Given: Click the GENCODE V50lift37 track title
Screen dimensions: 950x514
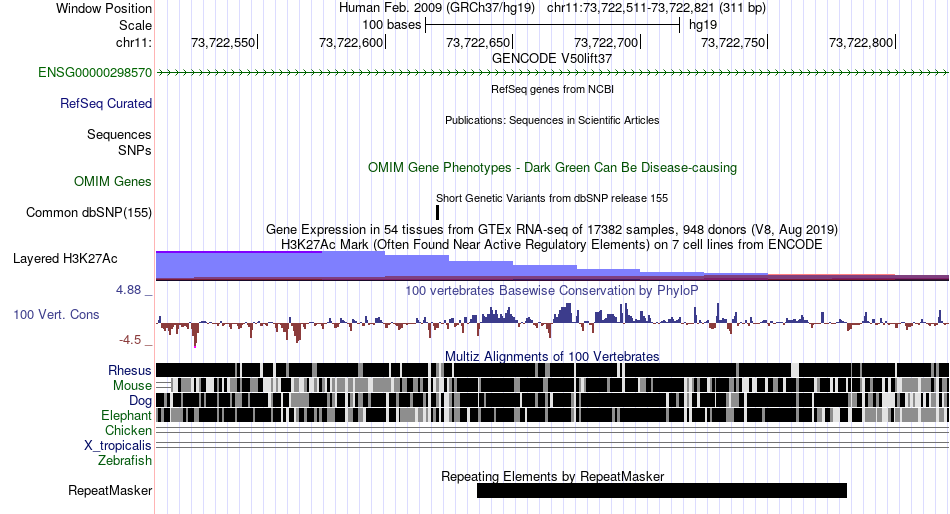Looking at the screenshot, I should point(552,59).
